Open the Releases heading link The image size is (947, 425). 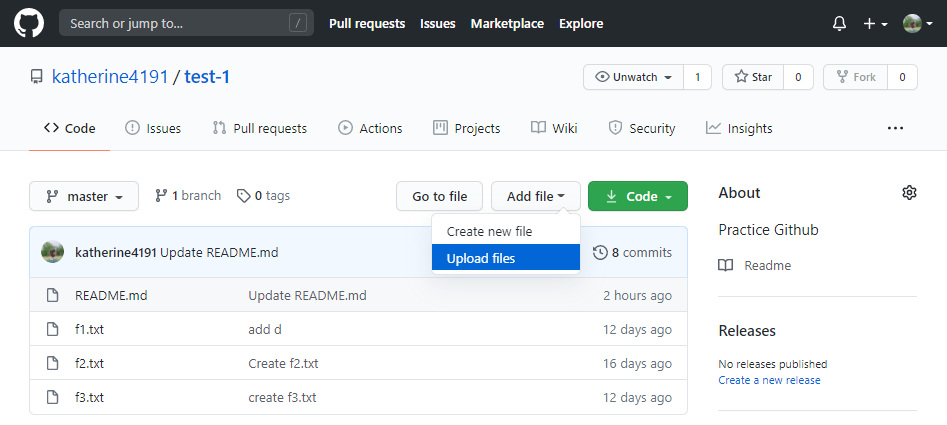click(747, 331)
